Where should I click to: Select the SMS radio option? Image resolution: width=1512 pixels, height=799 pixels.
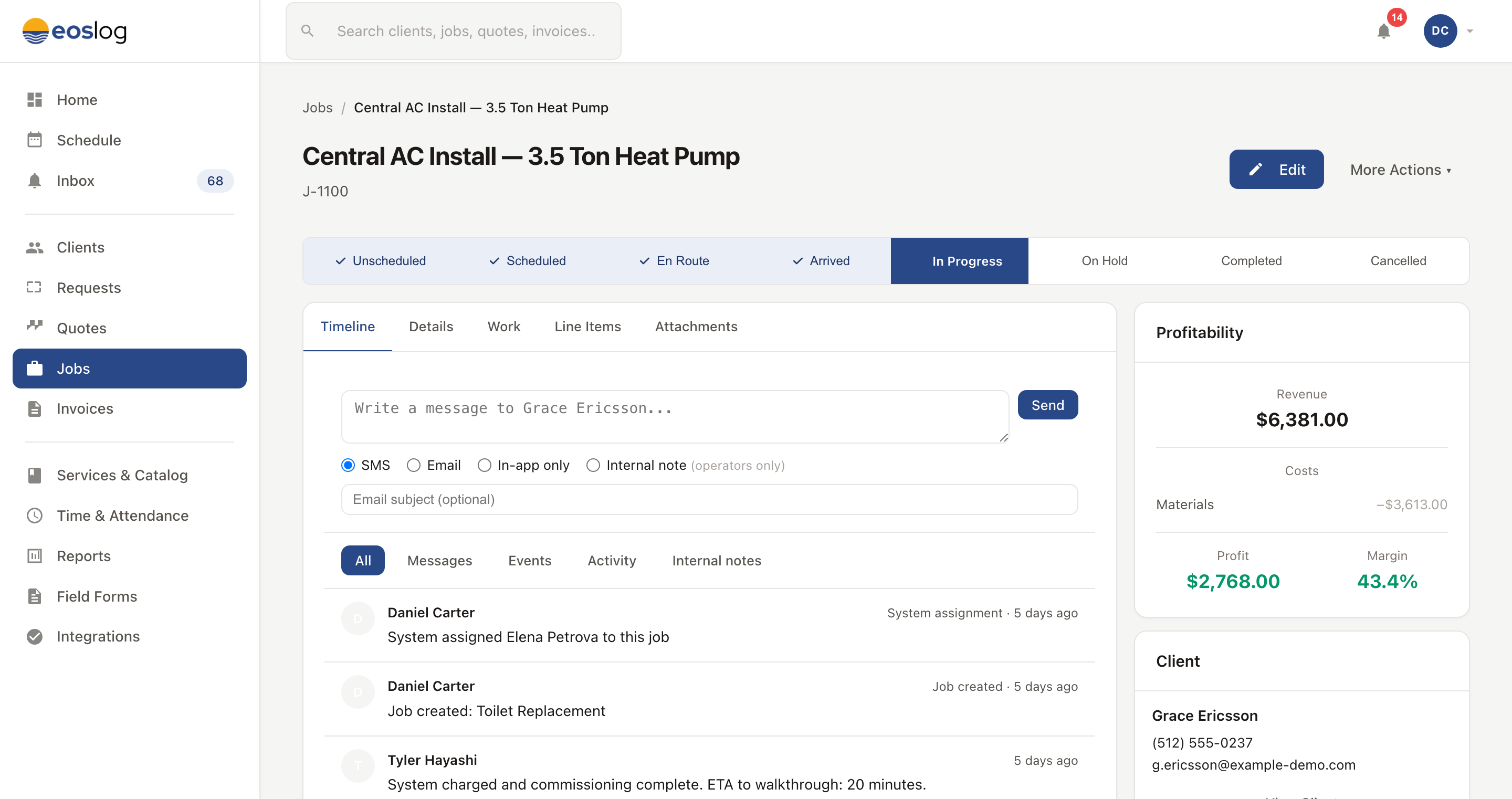coord(348,466)
